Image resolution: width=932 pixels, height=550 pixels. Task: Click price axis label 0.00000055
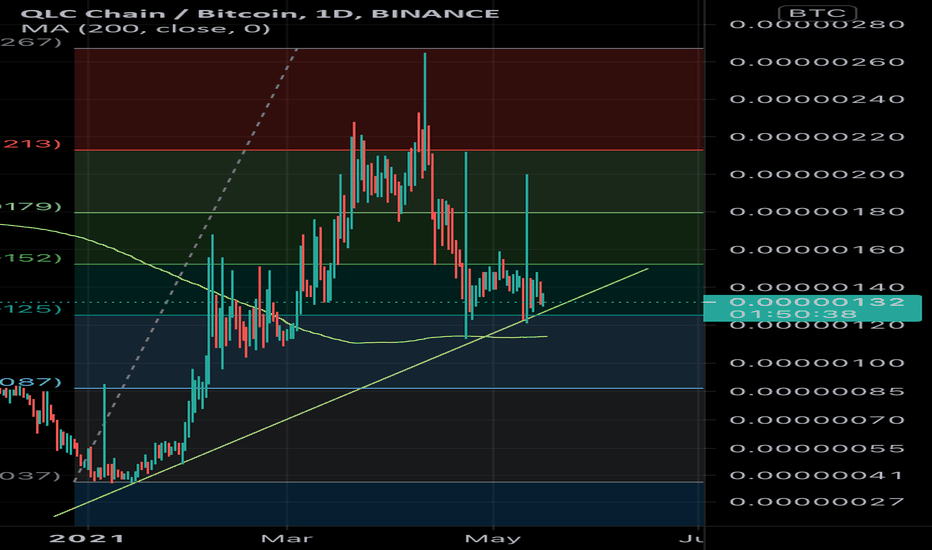click(817, 448)
